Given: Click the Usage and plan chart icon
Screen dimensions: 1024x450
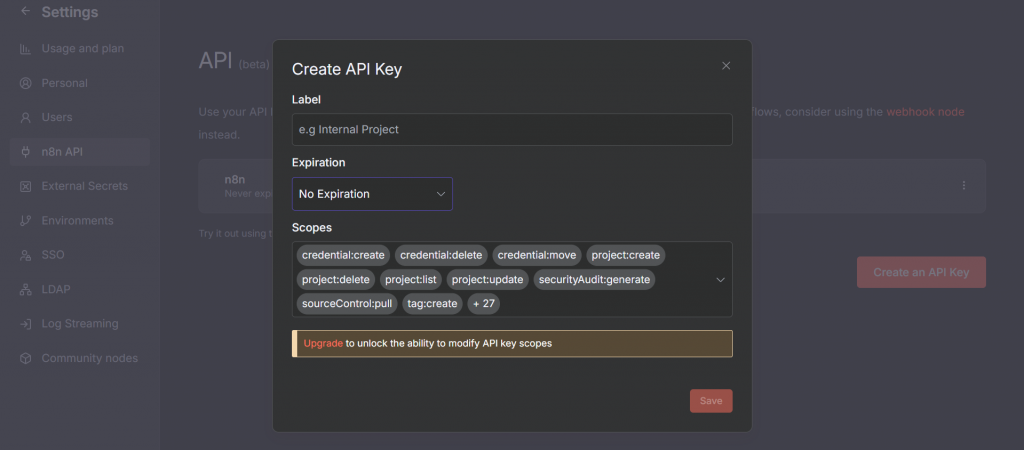Looking at the screenshot, I should point(25,49).
